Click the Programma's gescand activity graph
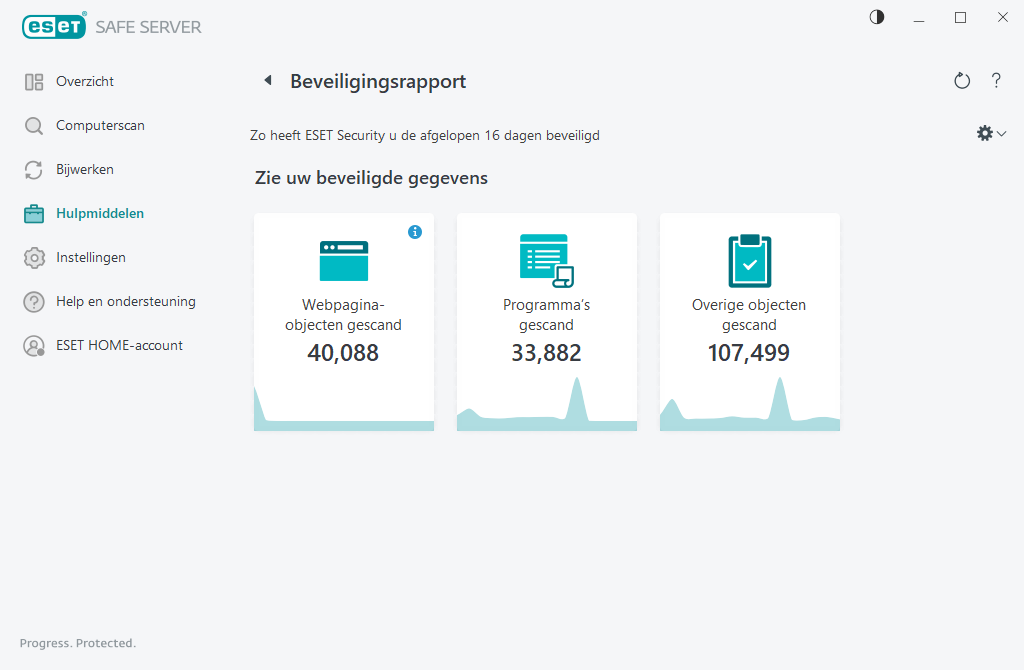Viewport: 1024px width, 670px height. tap(547, 404)
